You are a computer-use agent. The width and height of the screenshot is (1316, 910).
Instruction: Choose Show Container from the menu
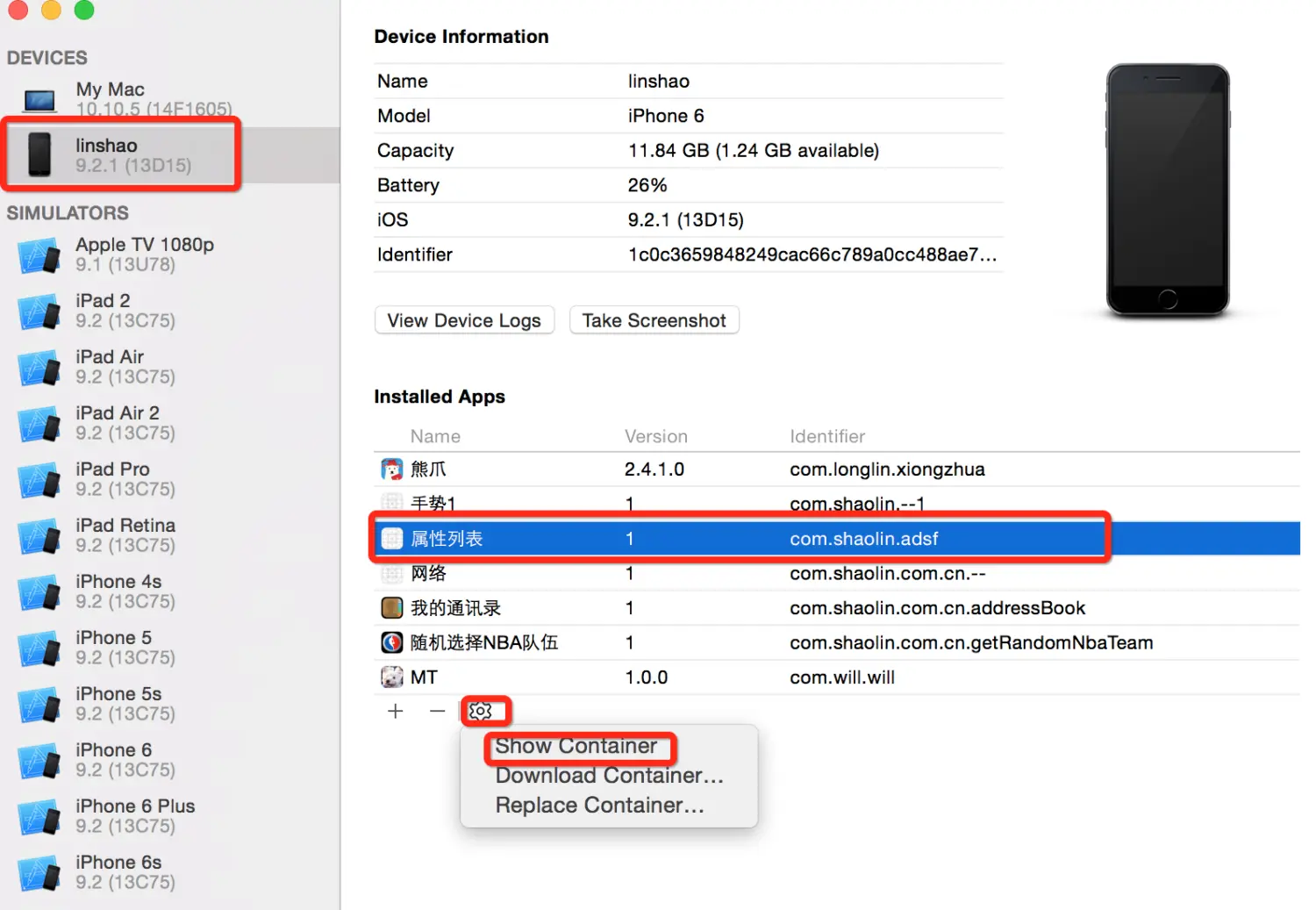[x=576, y=746]
